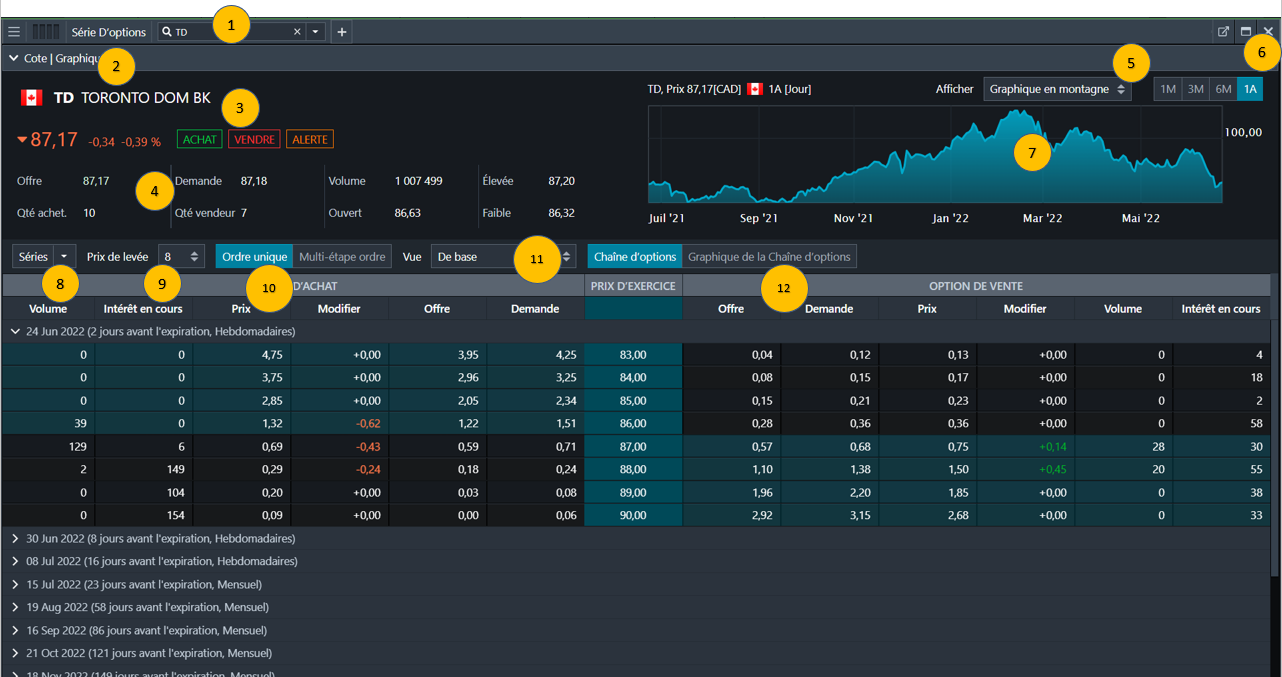Open the hamburger menu icon
1282x677 pixels.
[14, 32]
